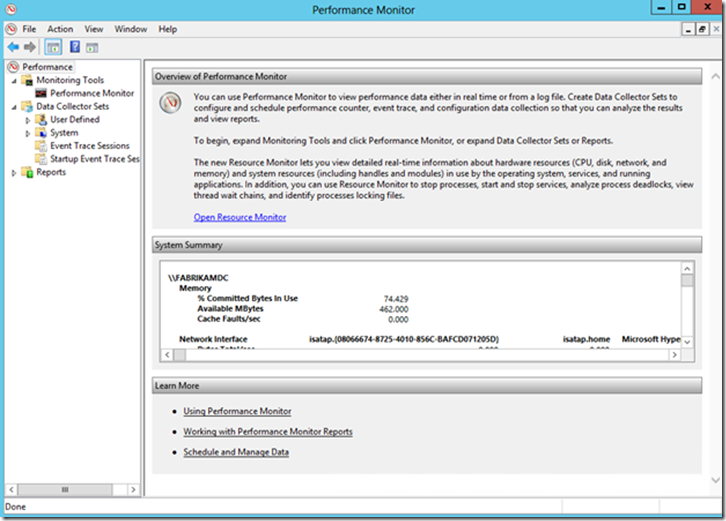This screenshot has height=521, width=726.
Task: Click tree pane horizontal scroll right arrow
Action: tap(133, 490)
